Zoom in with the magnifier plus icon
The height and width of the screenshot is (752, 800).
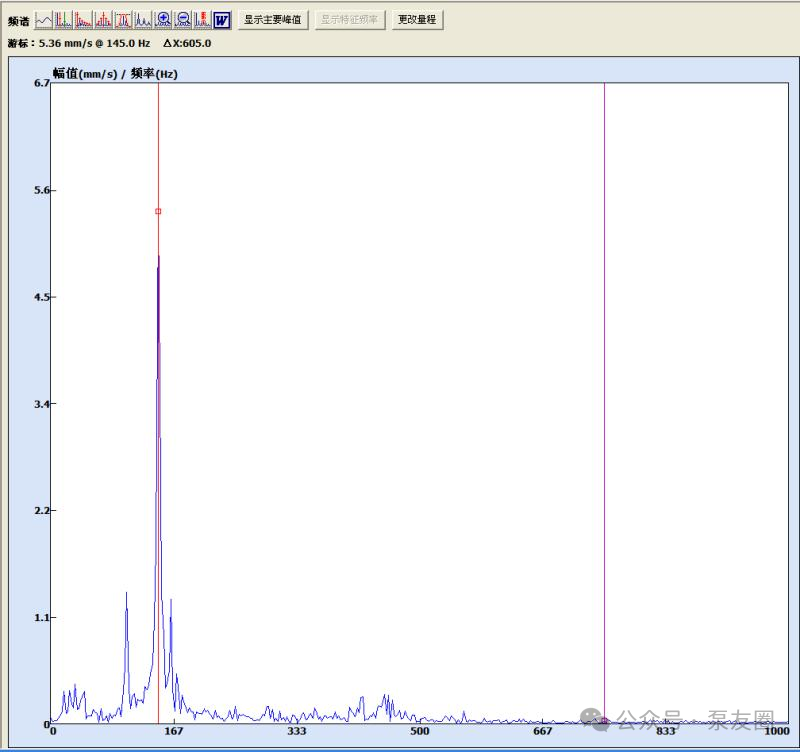coord(163,20)
